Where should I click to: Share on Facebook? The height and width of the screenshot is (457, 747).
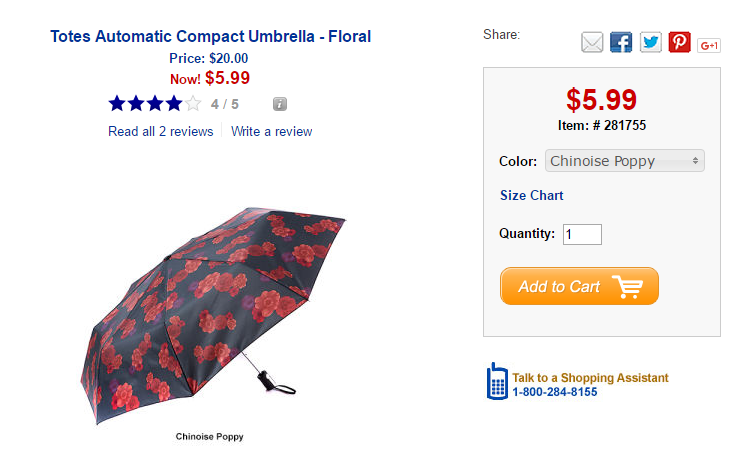621,43
